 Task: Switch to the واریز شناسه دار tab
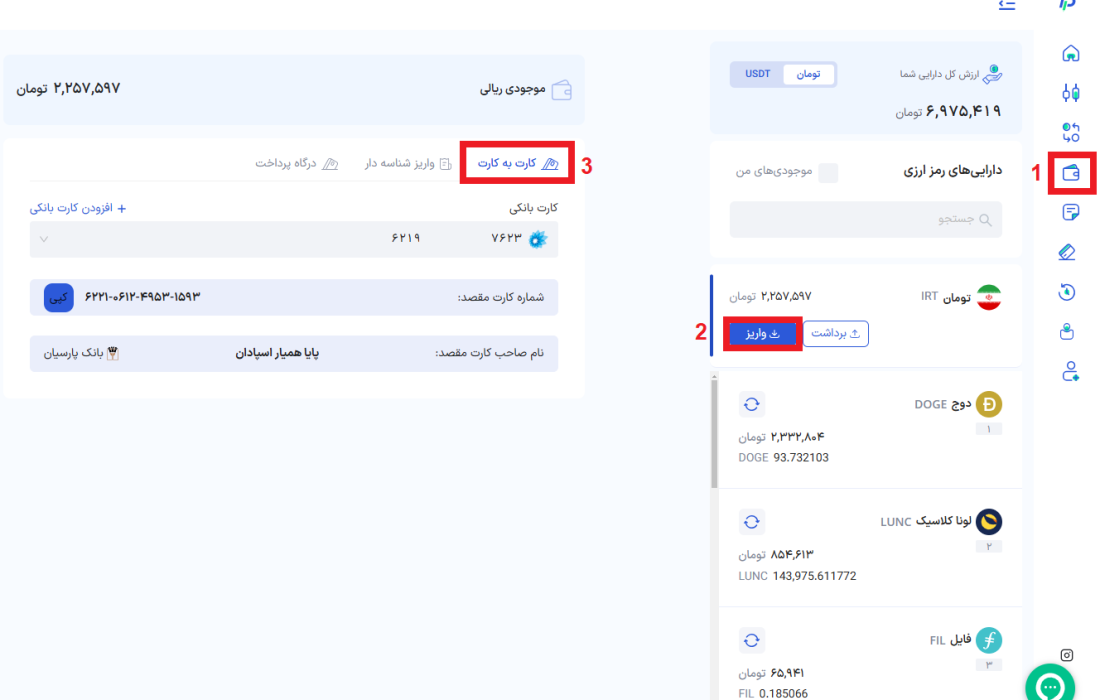pyautogui.click(x=407, y=163)
